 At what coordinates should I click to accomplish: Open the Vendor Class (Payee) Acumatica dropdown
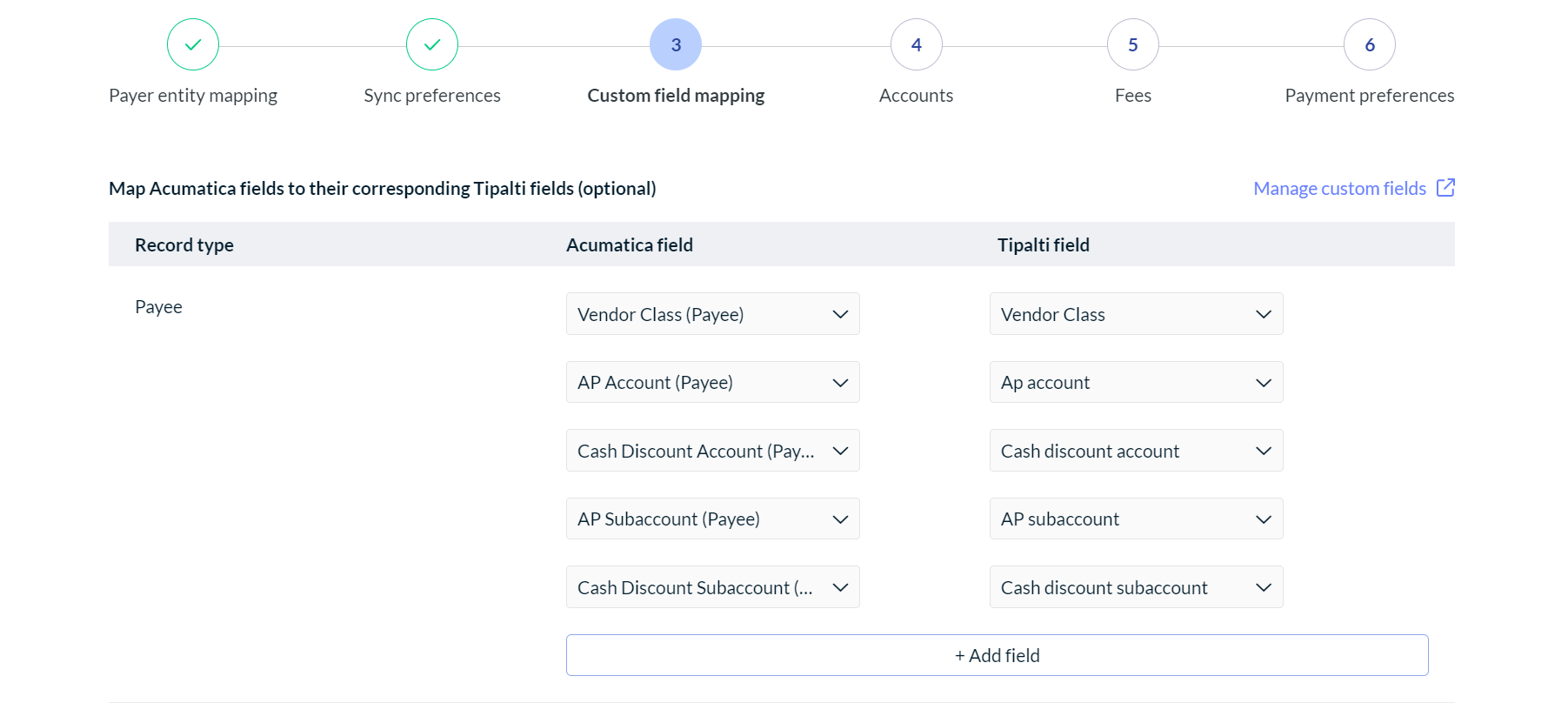(713, 314)
